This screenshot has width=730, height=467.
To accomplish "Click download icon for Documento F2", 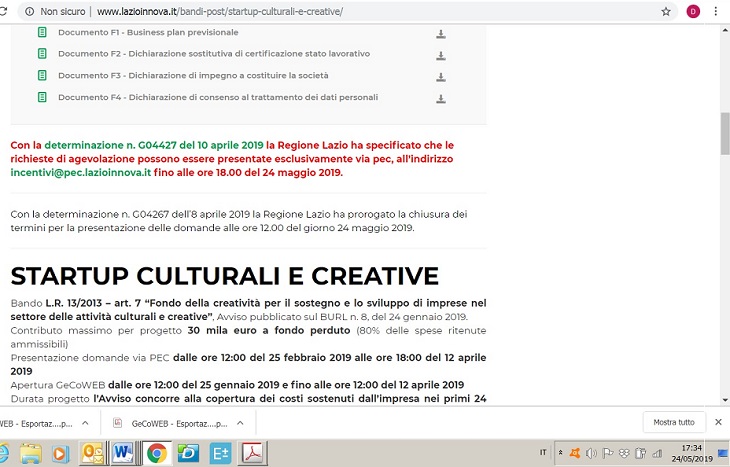I will [x=441, y=55].
